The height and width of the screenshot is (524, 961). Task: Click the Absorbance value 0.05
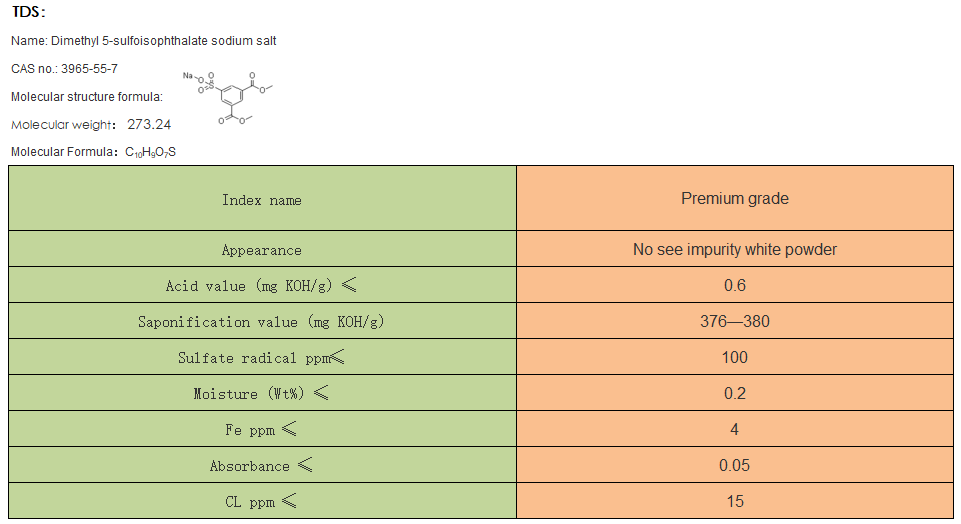pyautogui.click(x=735, y=466)
